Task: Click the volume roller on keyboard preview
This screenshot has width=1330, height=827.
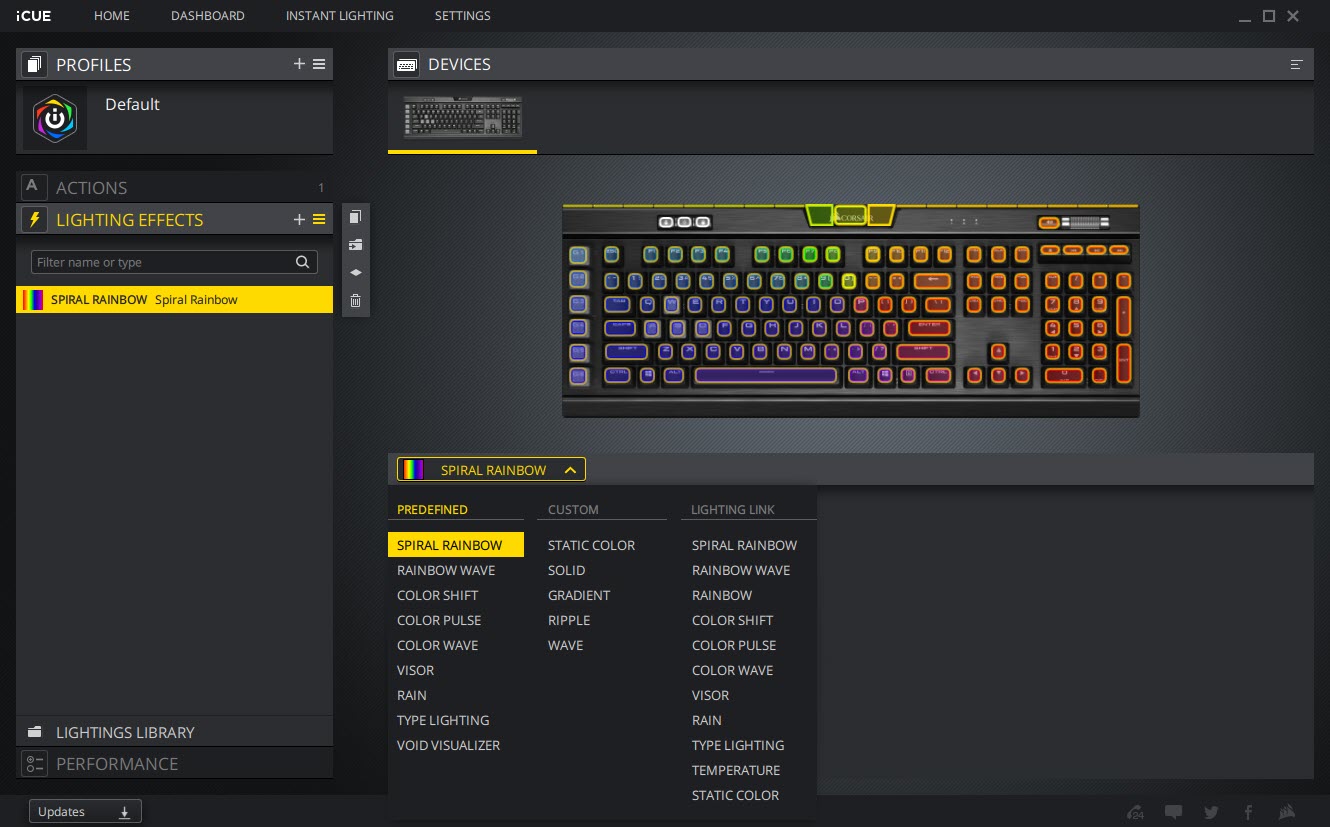Action: (1086, 222)
